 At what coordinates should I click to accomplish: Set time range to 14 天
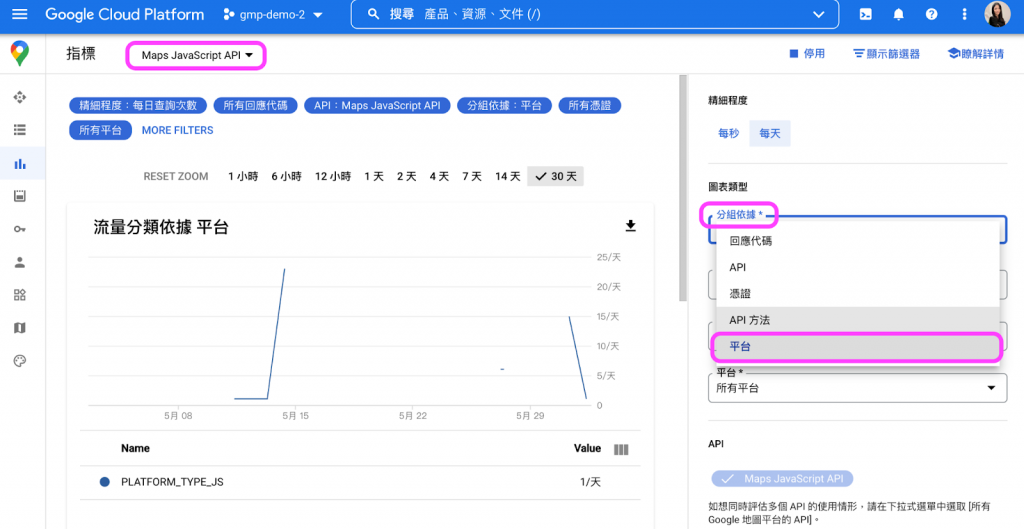[507, 176]
